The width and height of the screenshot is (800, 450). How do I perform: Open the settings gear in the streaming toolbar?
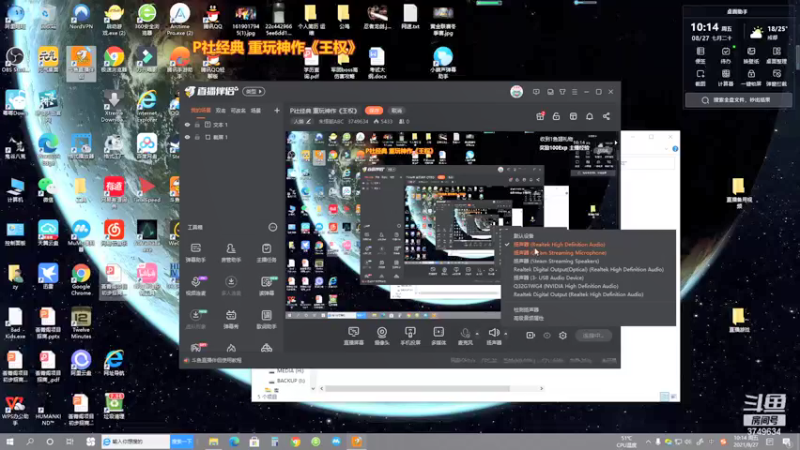point(563,335)
